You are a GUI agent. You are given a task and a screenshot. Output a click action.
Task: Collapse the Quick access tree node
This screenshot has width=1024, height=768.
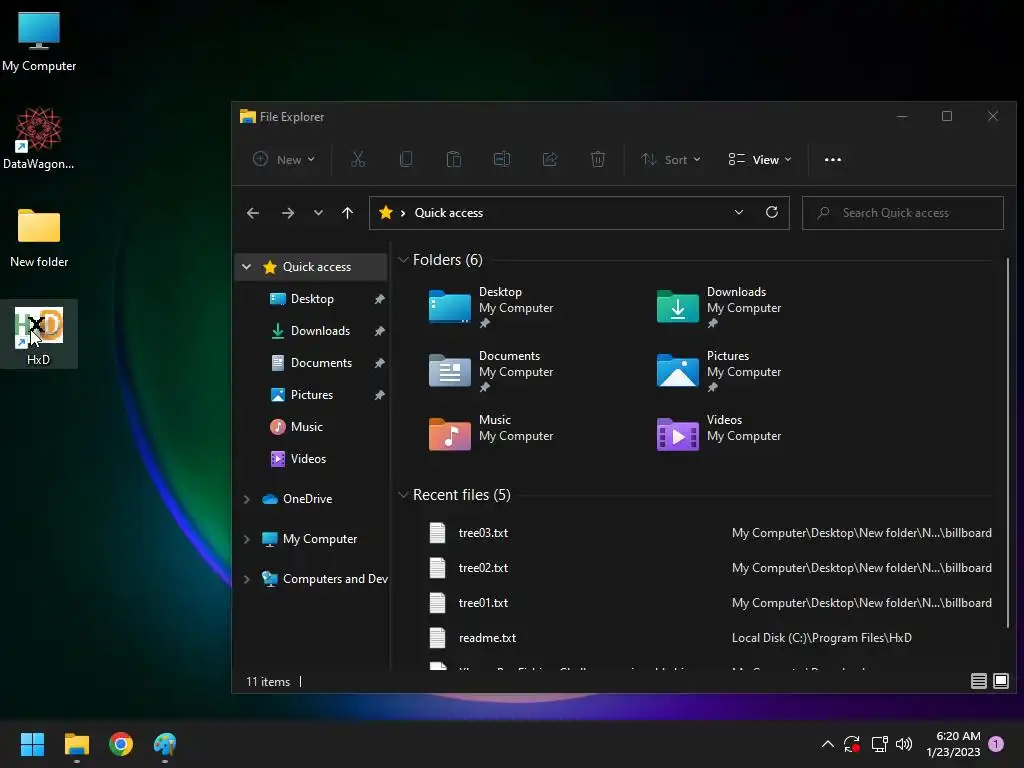click(x=246, y=266)
